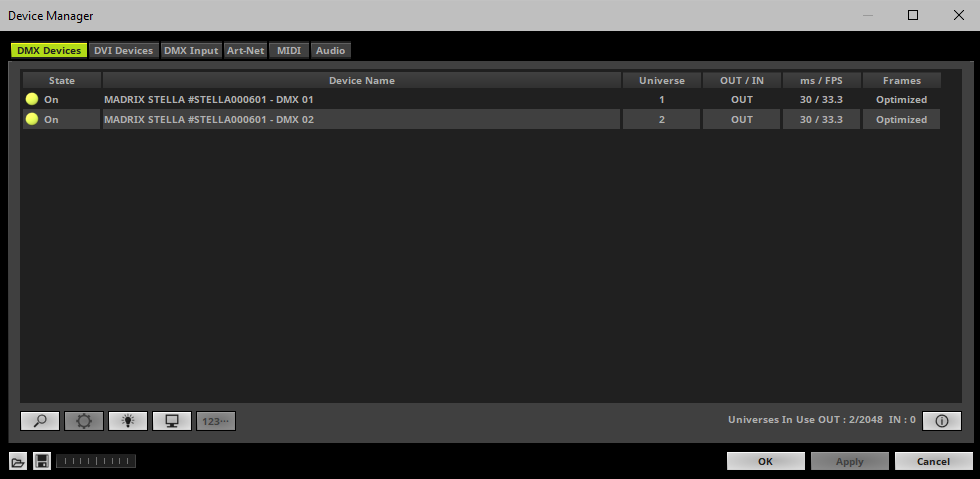Switch to the MIDI tab
980x479 pixels.
point(289,51)
